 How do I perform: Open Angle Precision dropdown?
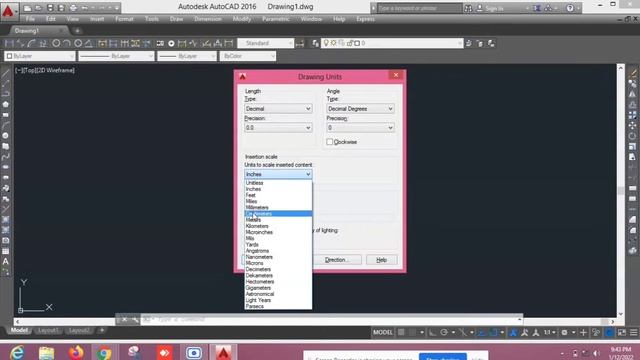[x=360, y=128]
